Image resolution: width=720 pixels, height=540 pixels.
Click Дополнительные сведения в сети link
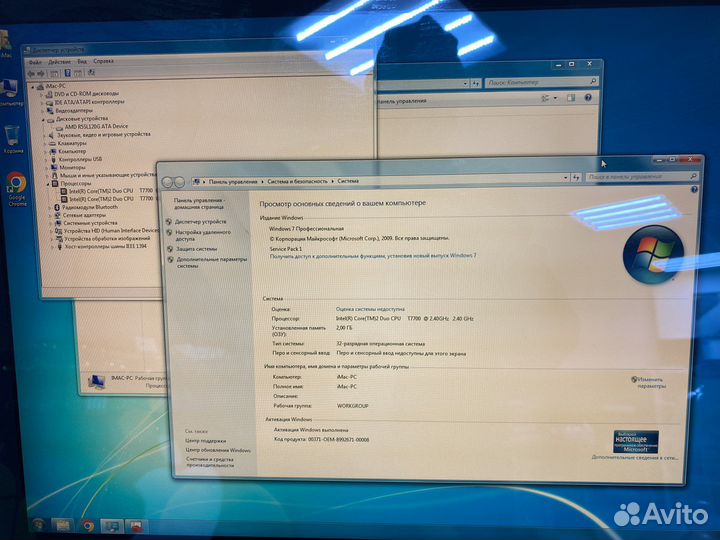click(x=635, y=458)
